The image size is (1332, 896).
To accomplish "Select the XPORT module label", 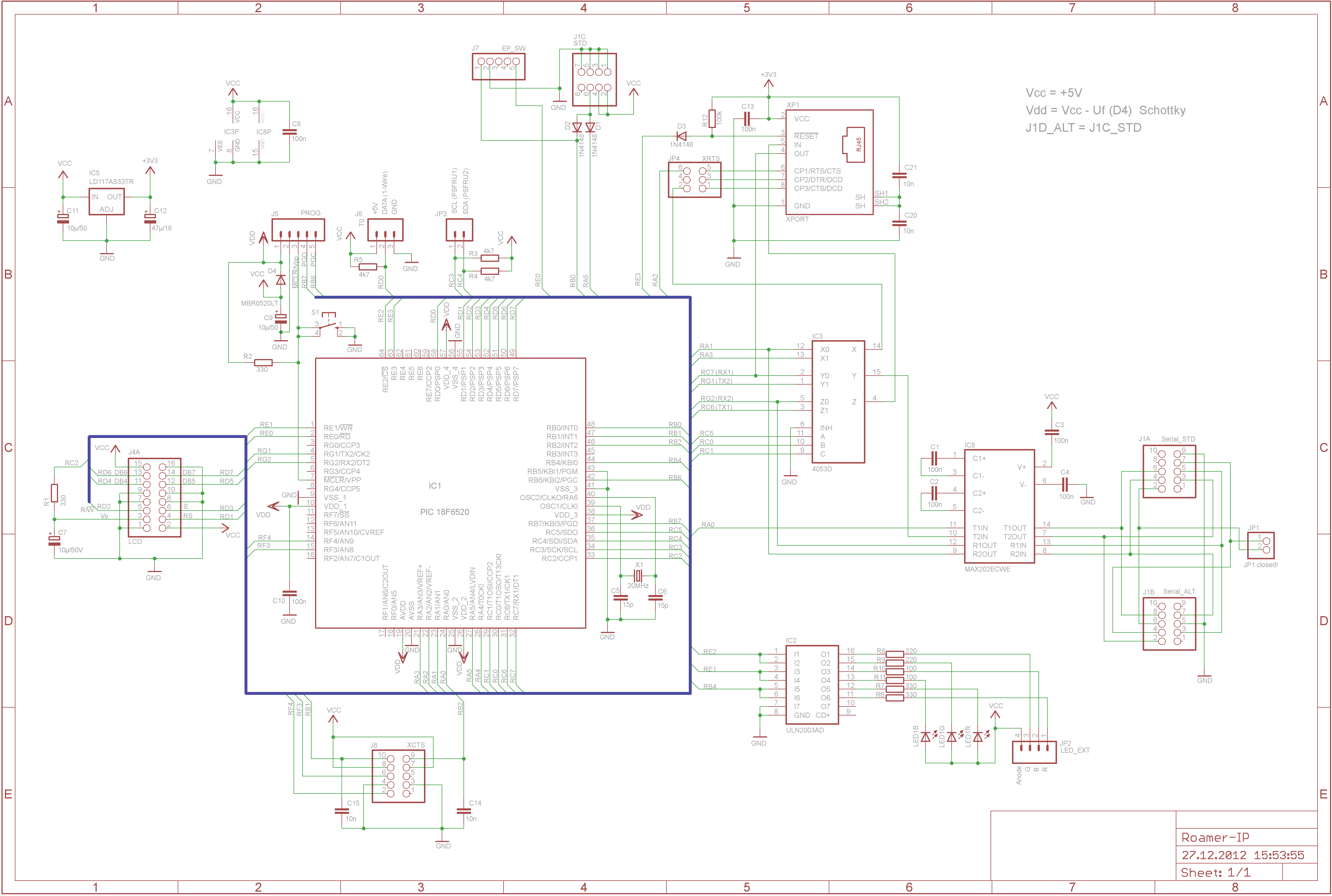I will 797,219.
